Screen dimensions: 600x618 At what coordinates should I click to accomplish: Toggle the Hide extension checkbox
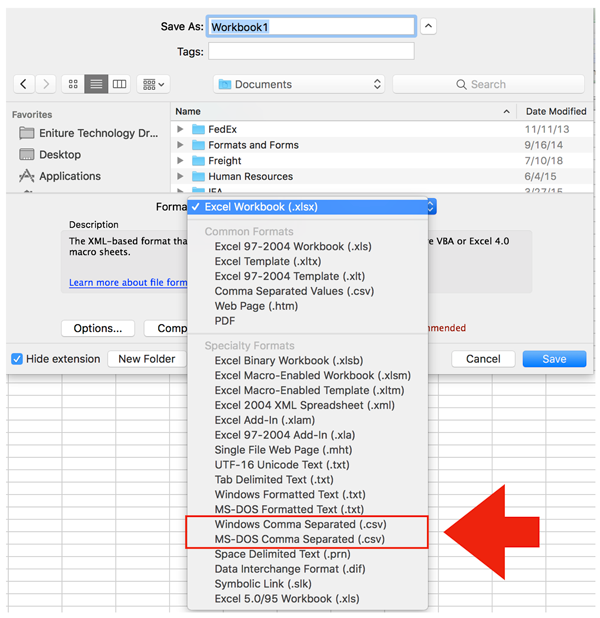(x=17, y=359)
